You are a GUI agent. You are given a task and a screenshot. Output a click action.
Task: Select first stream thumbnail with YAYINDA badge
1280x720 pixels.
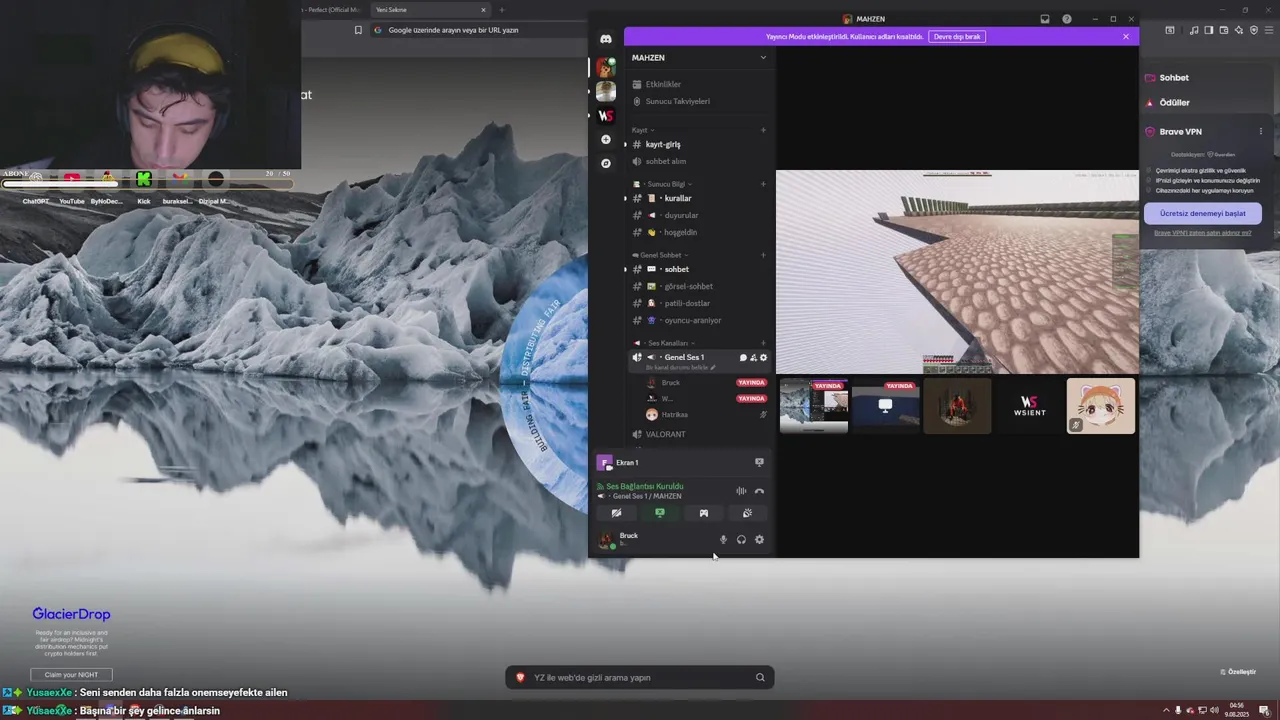click(x=814, y=406)
